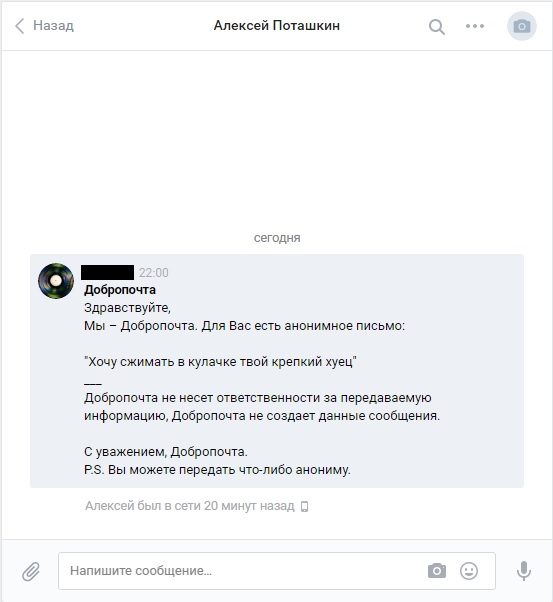Click the blacked-out sender name

[x=108, y=272]
